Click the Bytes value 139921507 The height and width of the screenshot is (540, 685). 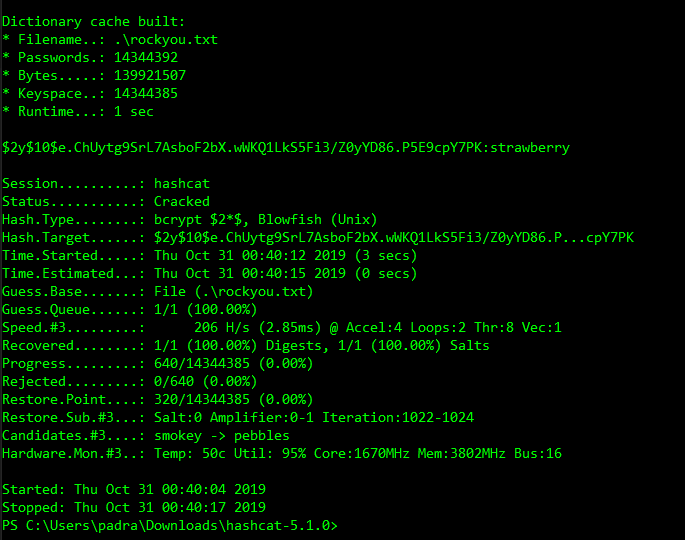149,75
